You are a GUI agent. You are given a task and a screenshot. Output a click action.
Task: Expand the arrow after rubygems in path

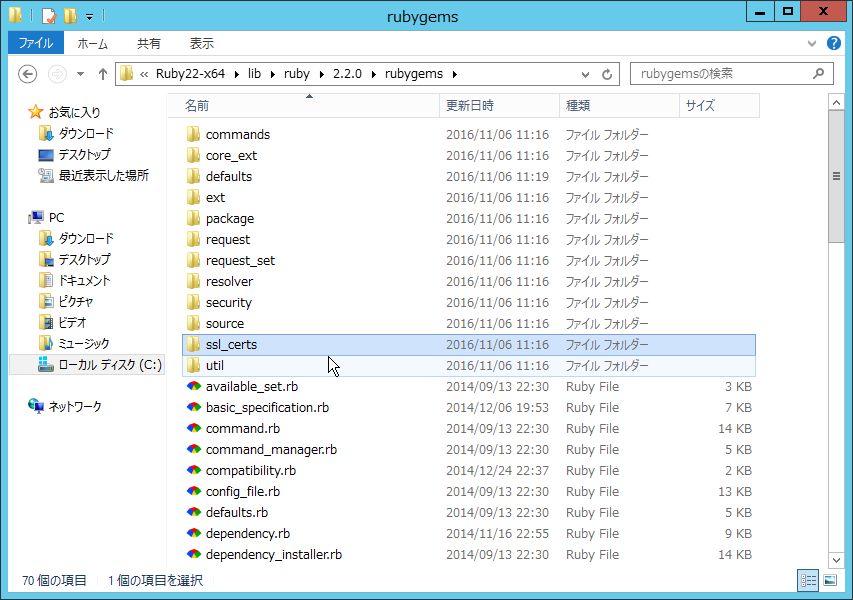[454, 74]
